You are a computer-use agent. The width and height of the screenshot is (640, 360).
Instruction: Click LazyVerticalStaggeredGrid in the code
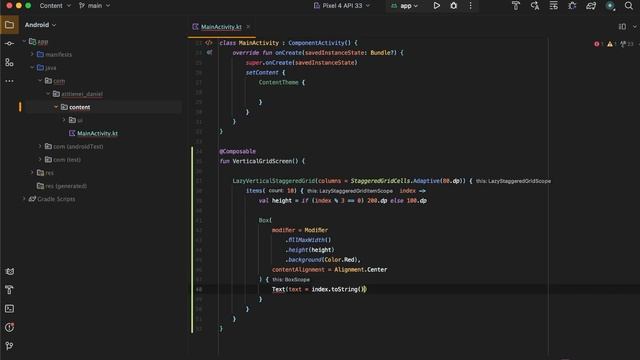274,181
